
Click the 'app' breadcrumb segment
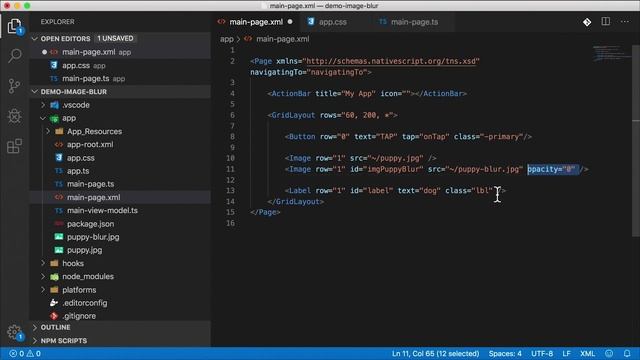227,39
